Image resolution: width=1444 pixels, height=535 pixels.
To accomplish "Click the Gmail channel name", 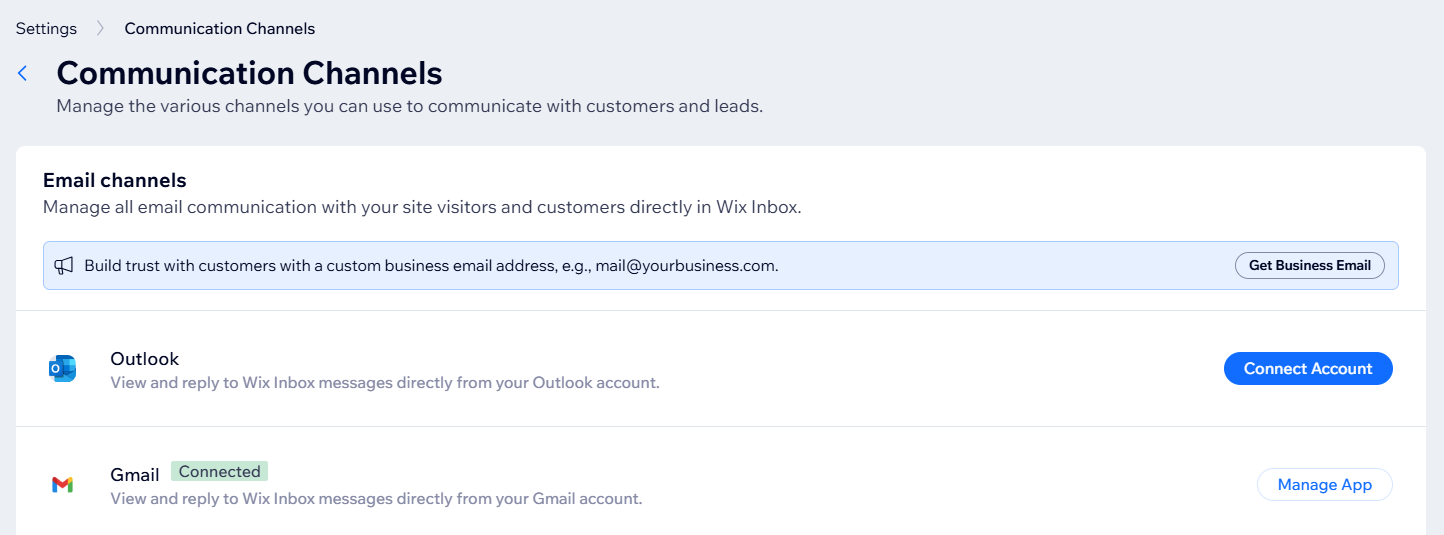I will (x=135, y=473).
